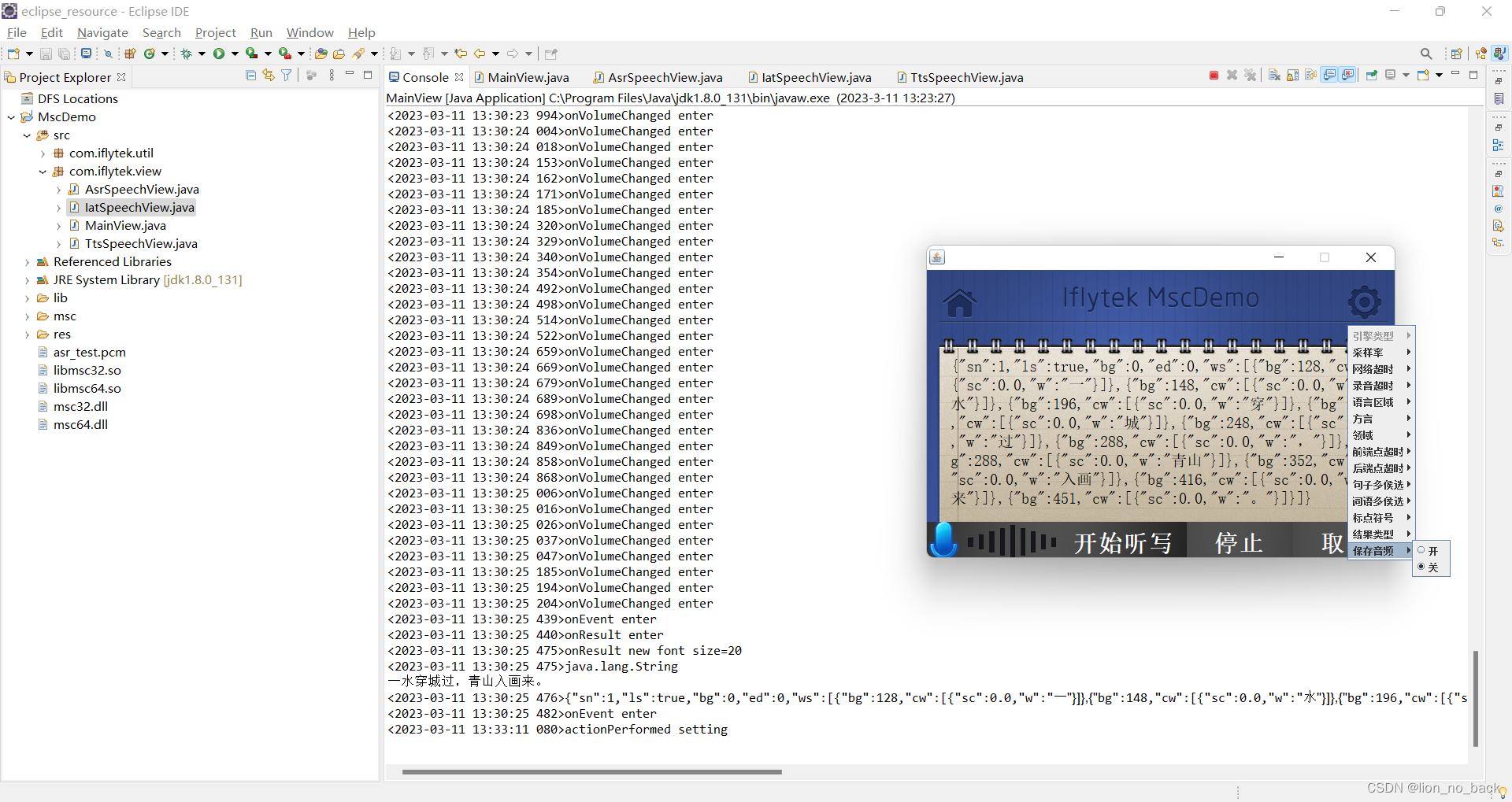This screenshot has height=802, width=1512.
Task: Open the File menu
Action: coord(17,32)
